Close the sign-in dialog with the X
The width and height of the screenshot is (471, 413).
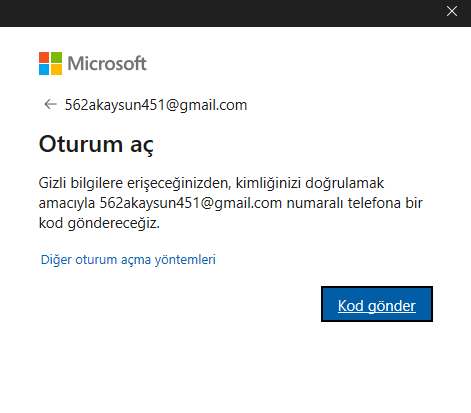tap(452, 11)
